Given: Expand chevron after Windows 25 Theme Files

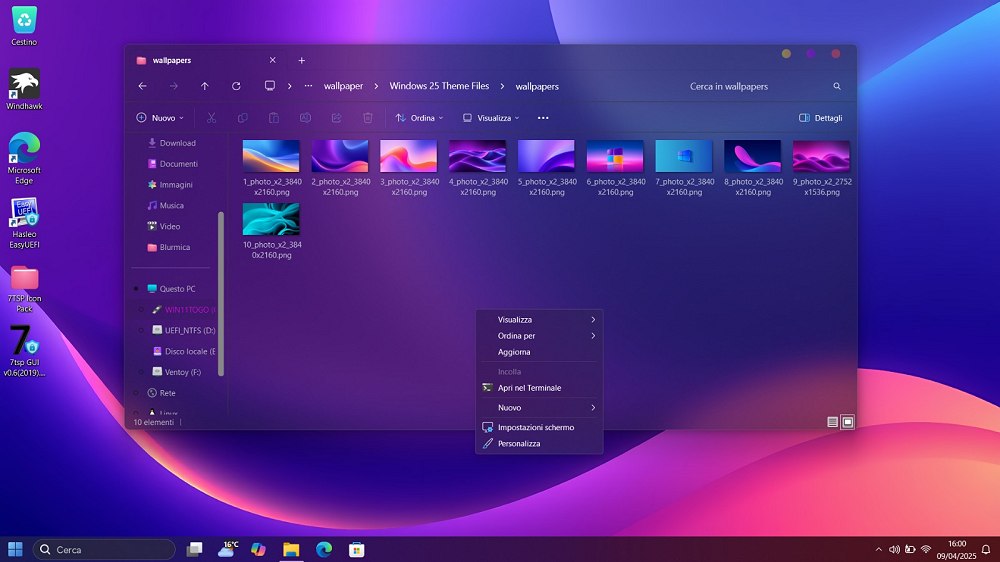Looking at the screenshot, I should pyautogui.click(x=503, y=86).
